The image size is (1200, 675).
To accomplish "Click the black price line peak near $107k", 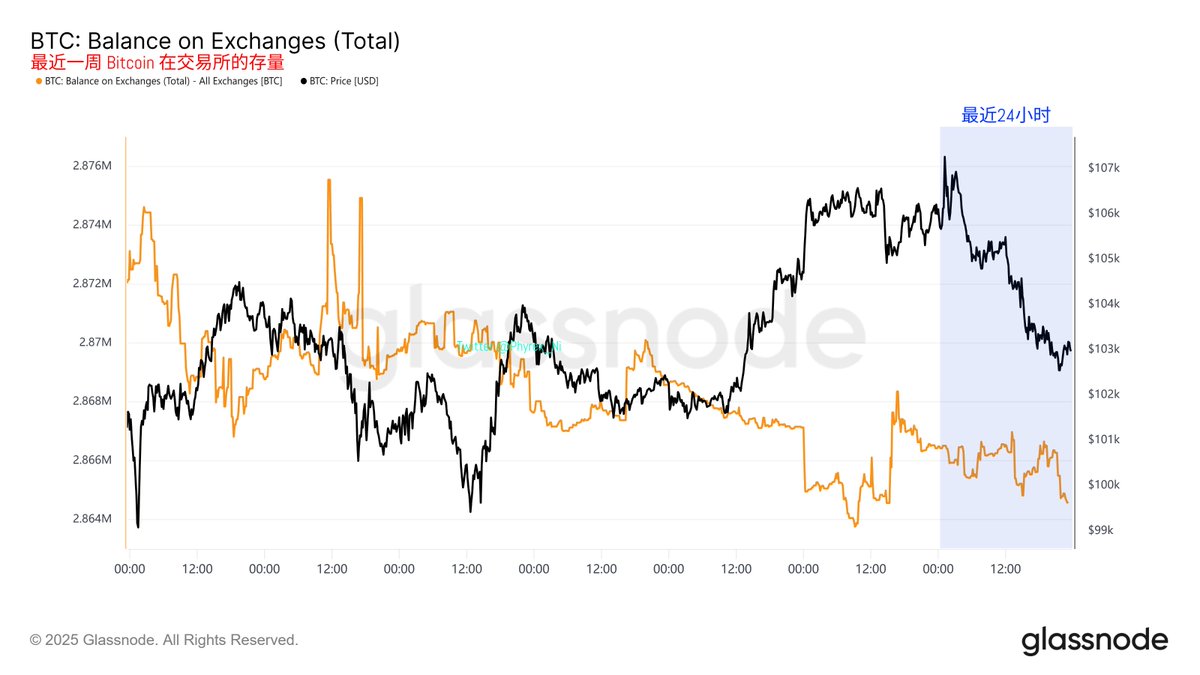I will (943, 158).
